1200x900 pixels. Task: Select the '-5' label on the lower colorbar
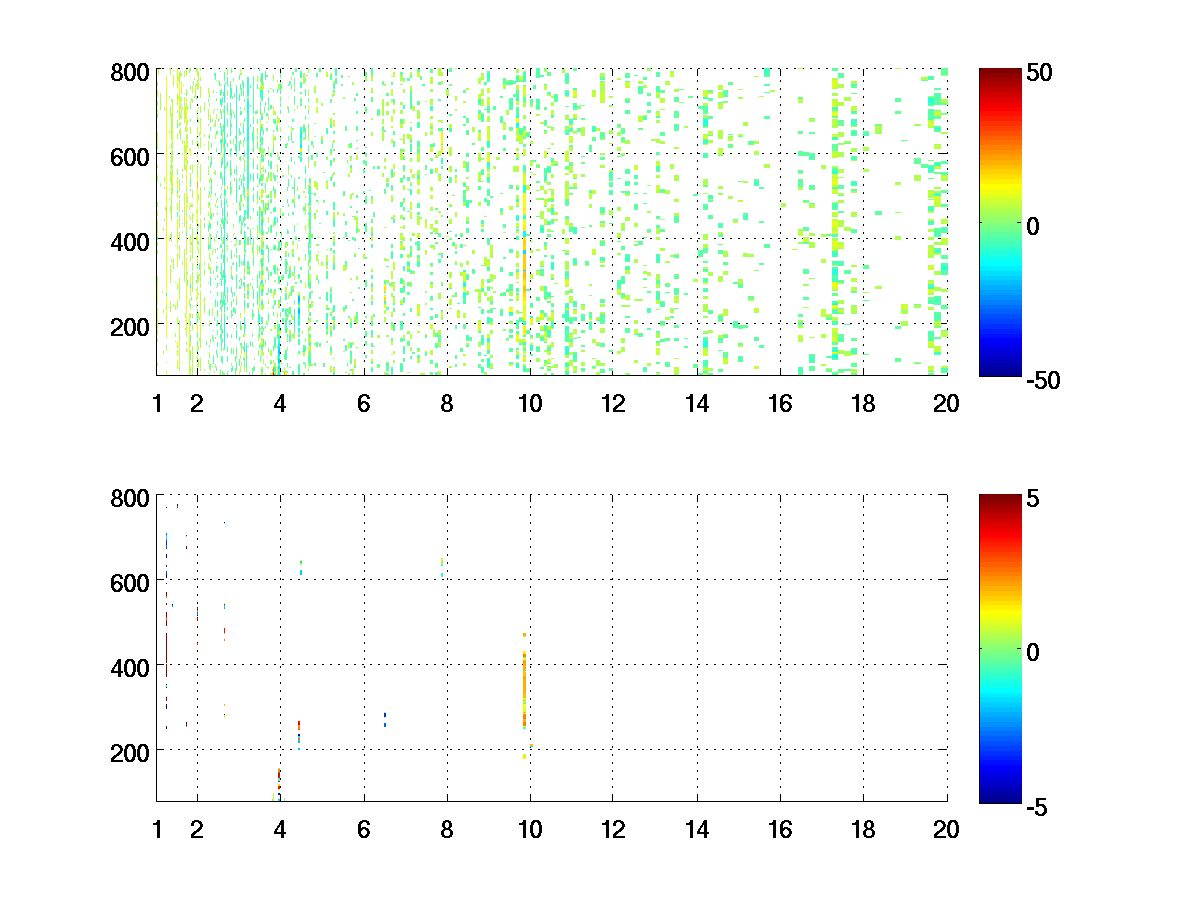click(1036, 806)
